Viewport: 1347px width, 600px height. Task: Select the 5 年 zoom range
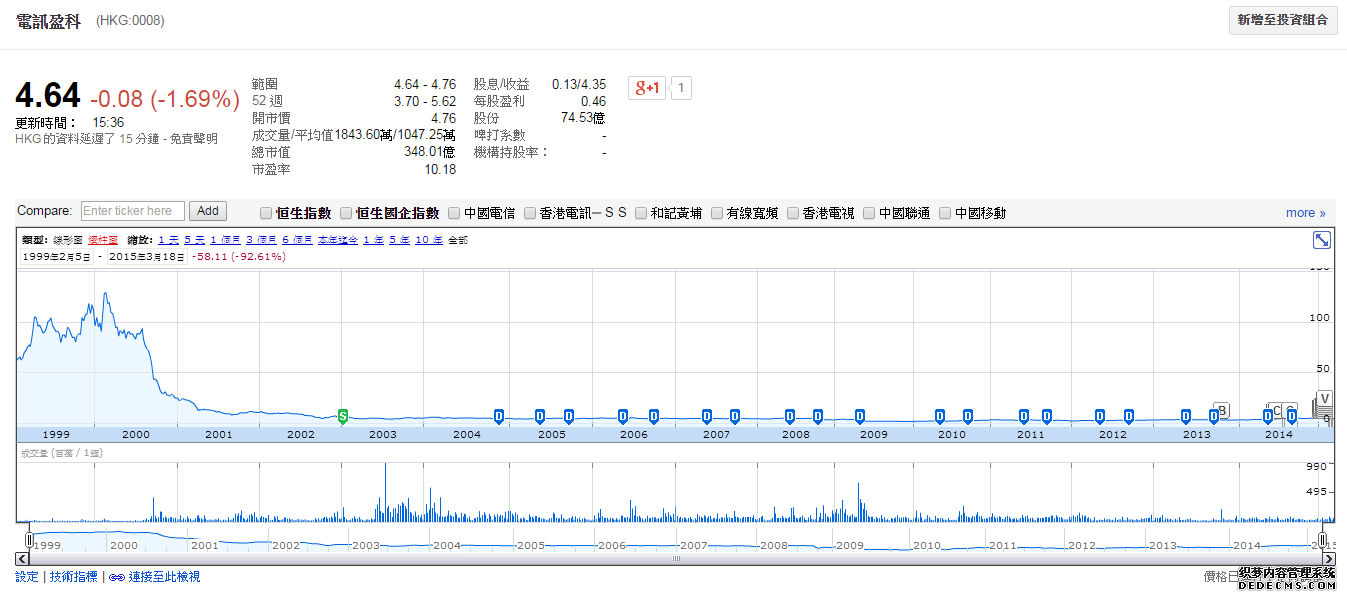point(398,240)
